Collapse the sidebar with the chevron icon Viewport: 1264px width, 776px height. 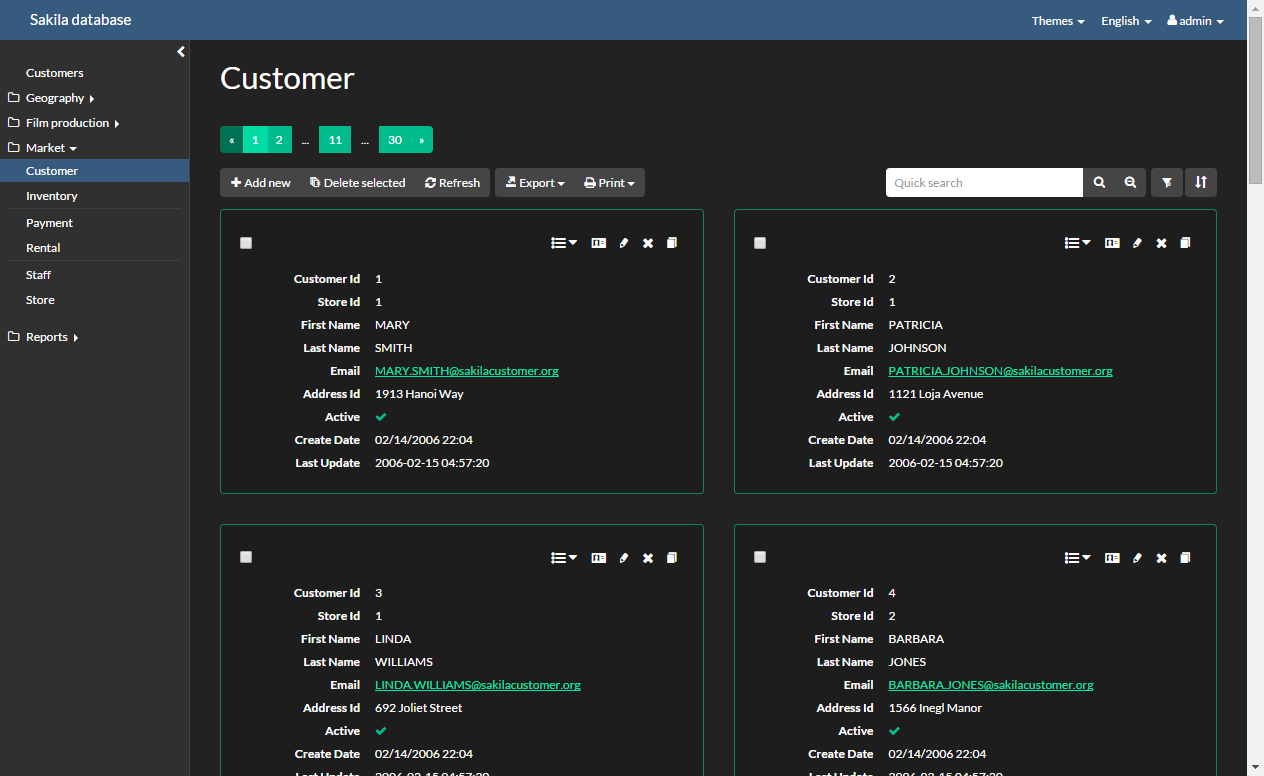[181, 52]
